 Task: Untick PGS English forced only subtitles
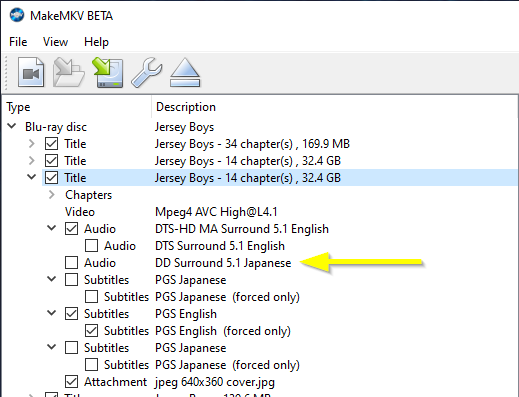pyautogui.click(x=91, y=331)
